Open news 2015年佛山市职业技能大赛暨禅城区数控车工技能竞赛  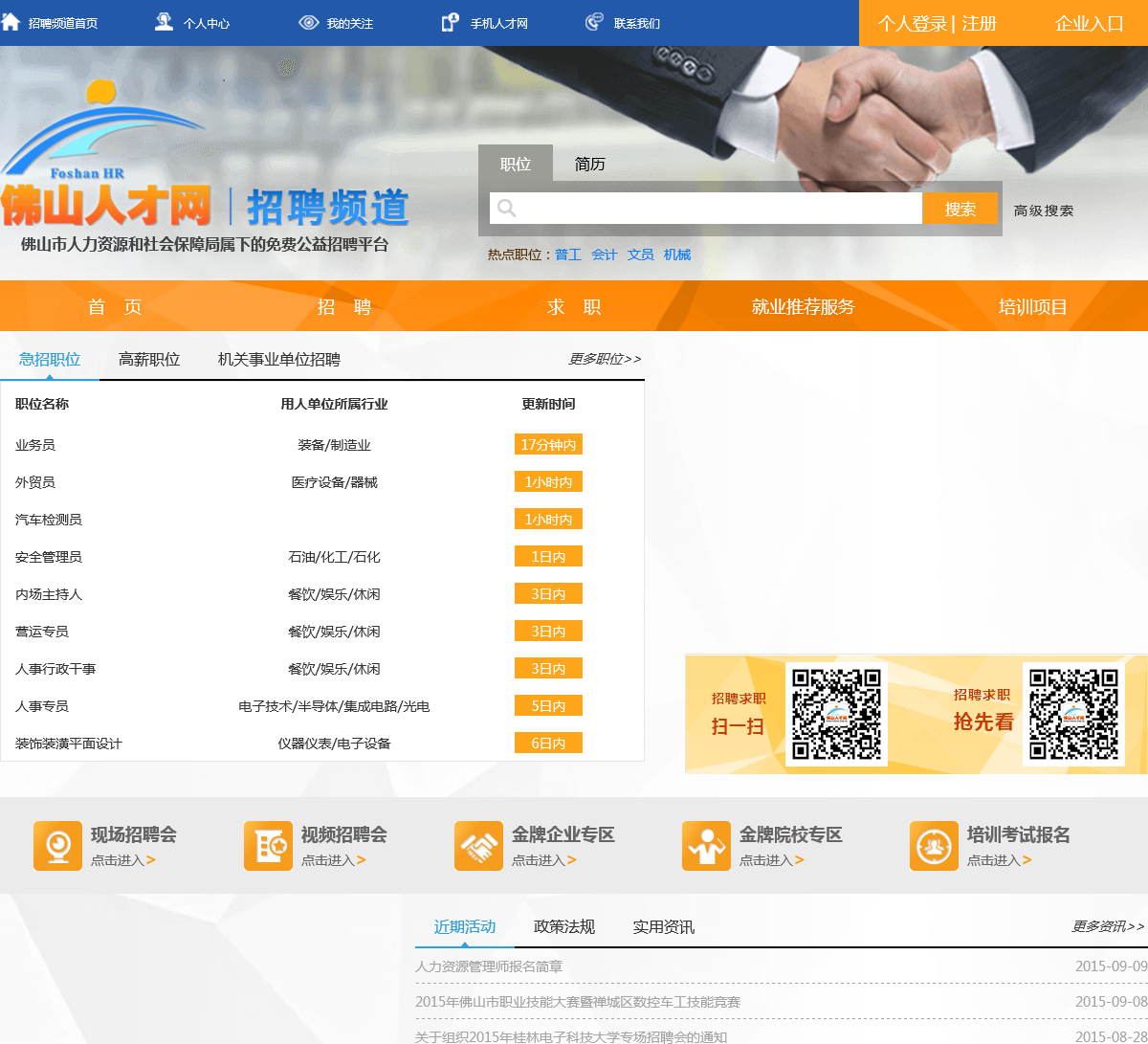[578, 1002]
